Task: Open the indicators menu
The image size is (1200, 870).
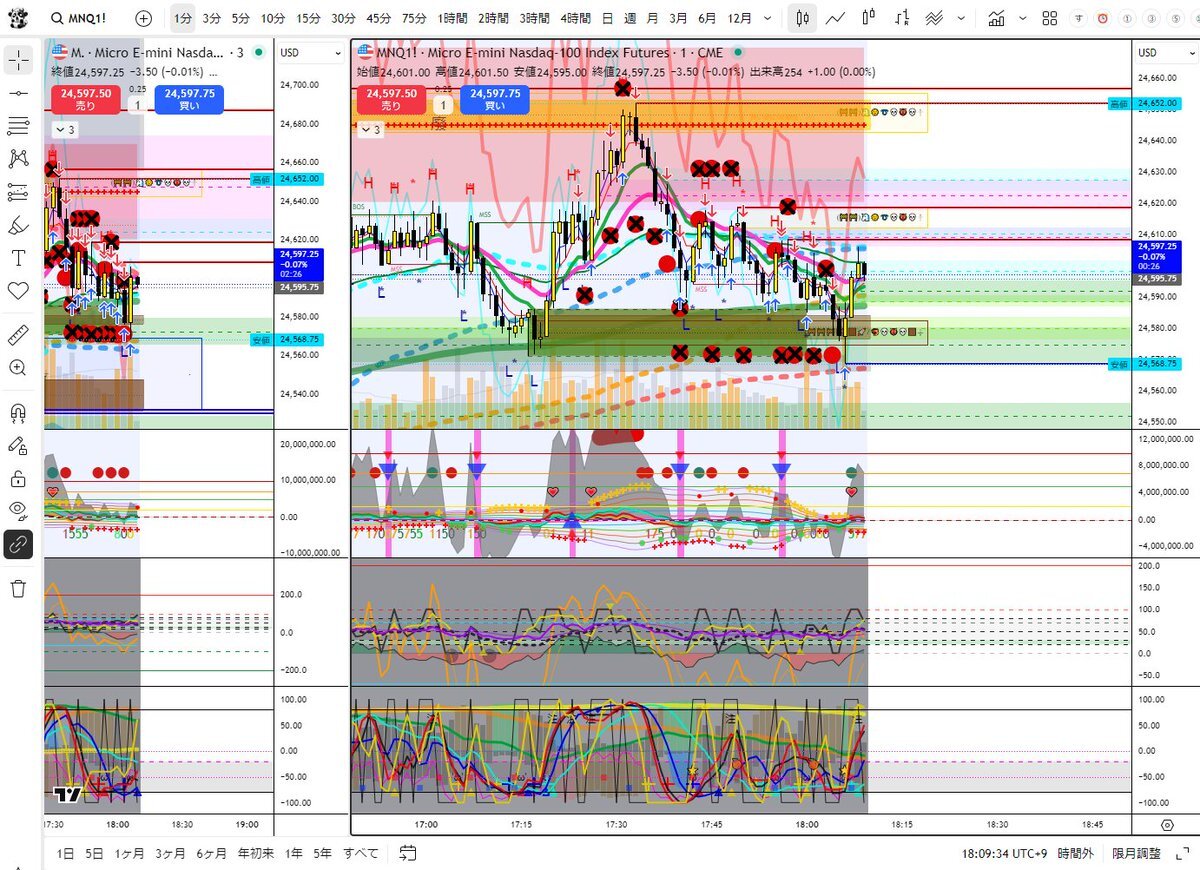Action: [996, 18]
